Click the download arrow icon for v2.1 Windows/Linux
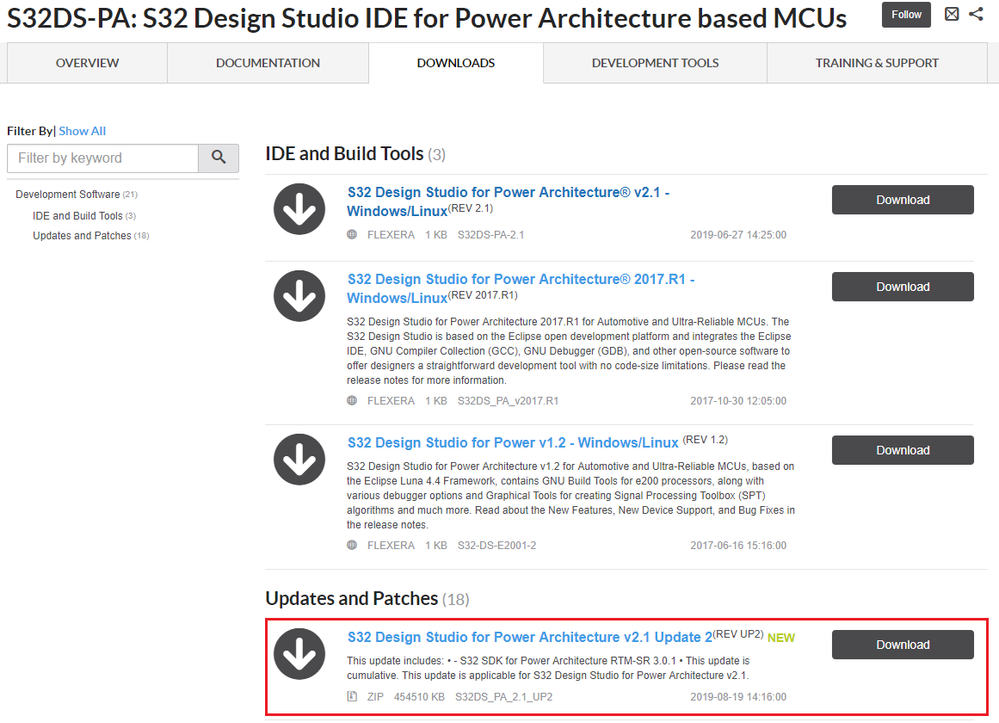Viewport: 999px width, 723px height. click(299, 209)
